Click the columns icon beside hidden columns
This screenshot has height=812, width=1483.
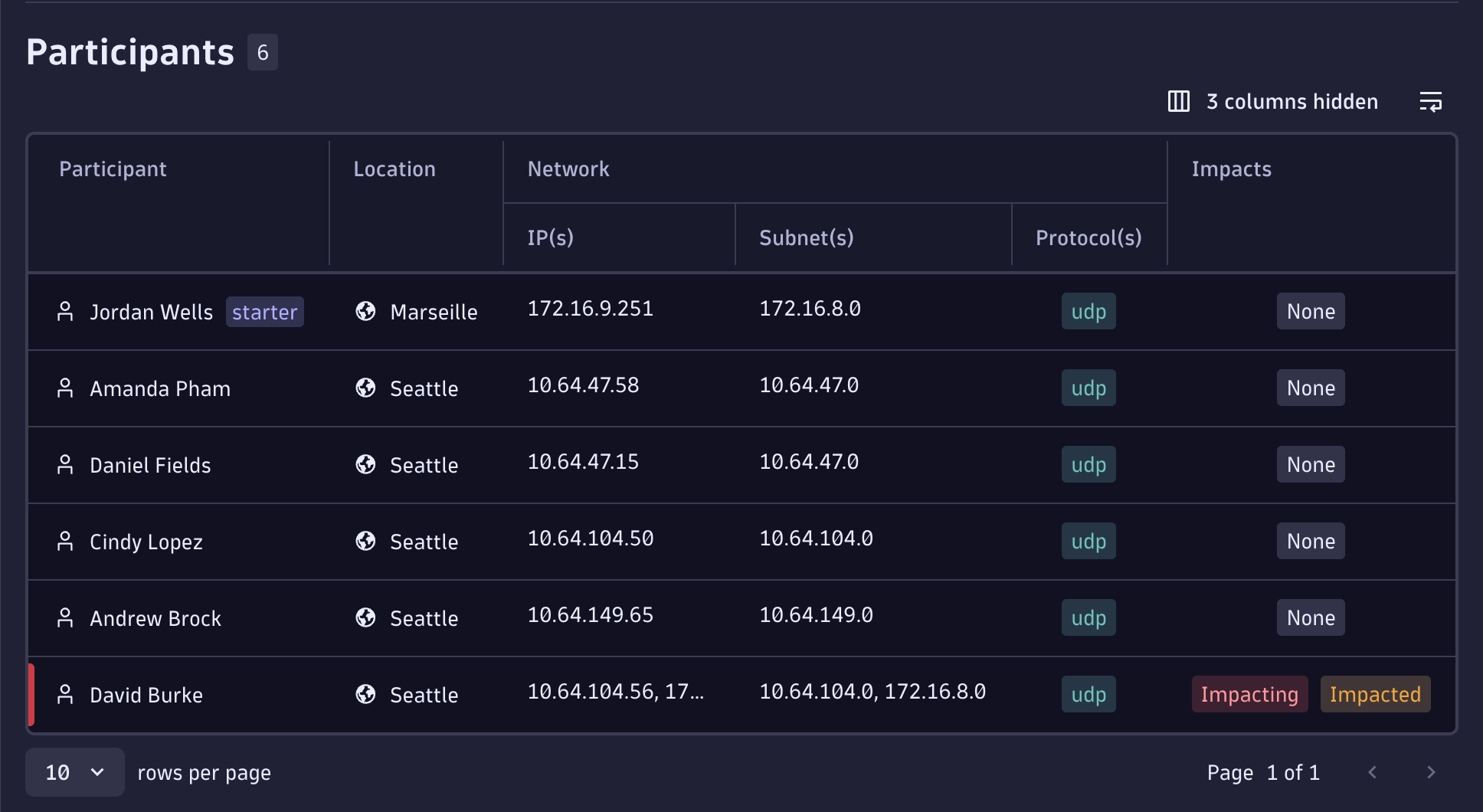point(1178,101)
